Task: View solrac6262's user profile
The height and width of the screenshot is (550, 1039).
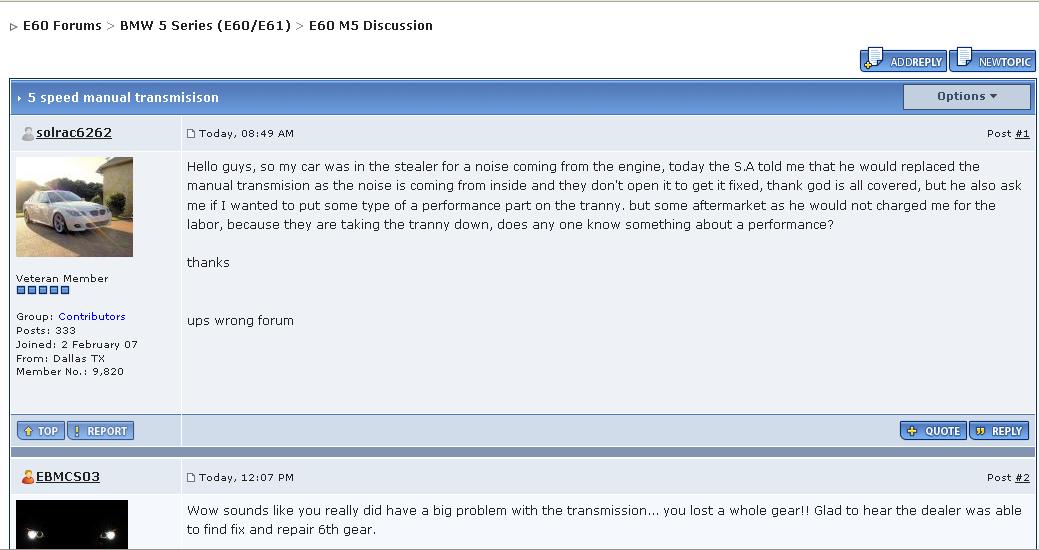Action: click(x=74, y=133)
